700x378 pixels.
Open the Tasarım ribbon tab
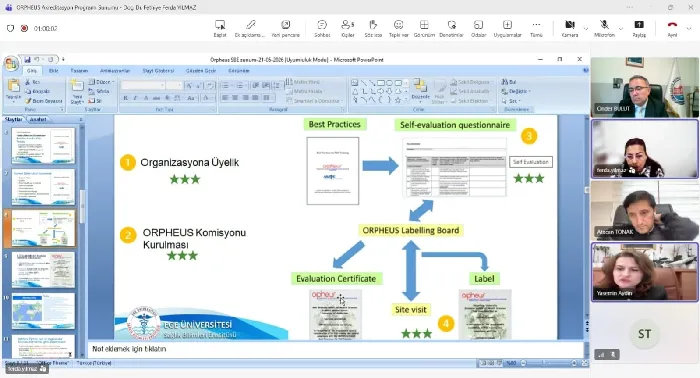pyautogui.click(x=79, y=71)
